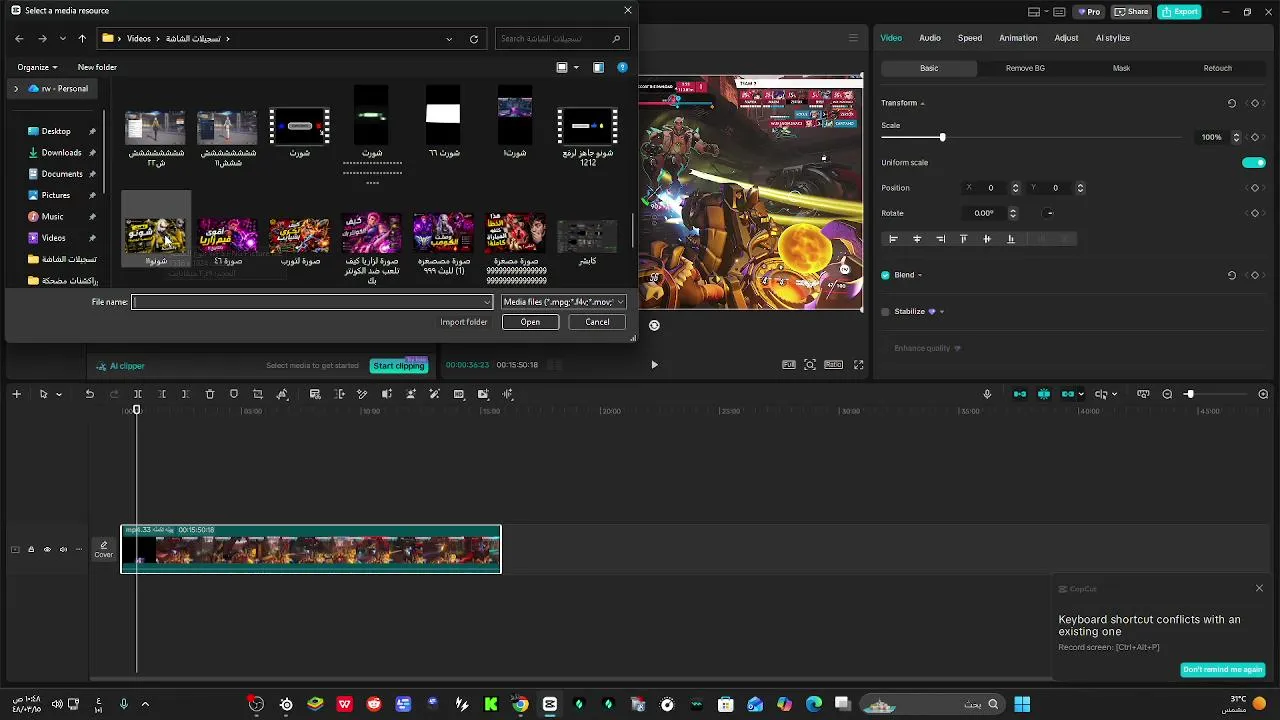Image resolution: width=1280 pixels, height=720 pixels.
Task: Collapse the Transform section
Action: pos(922,103)
